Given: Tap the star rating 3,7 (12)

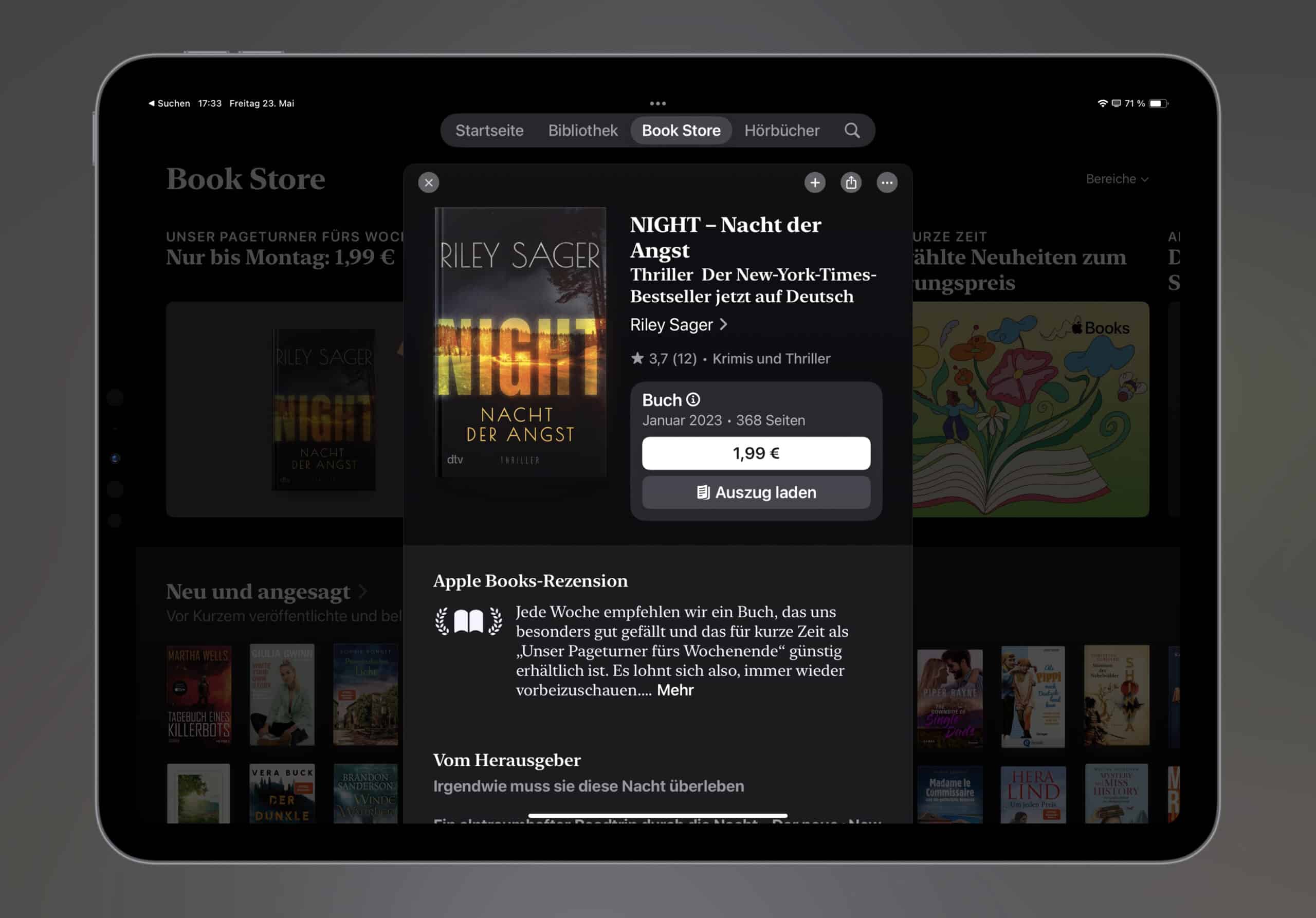Looking at the screenshot, I should (664, 359).
